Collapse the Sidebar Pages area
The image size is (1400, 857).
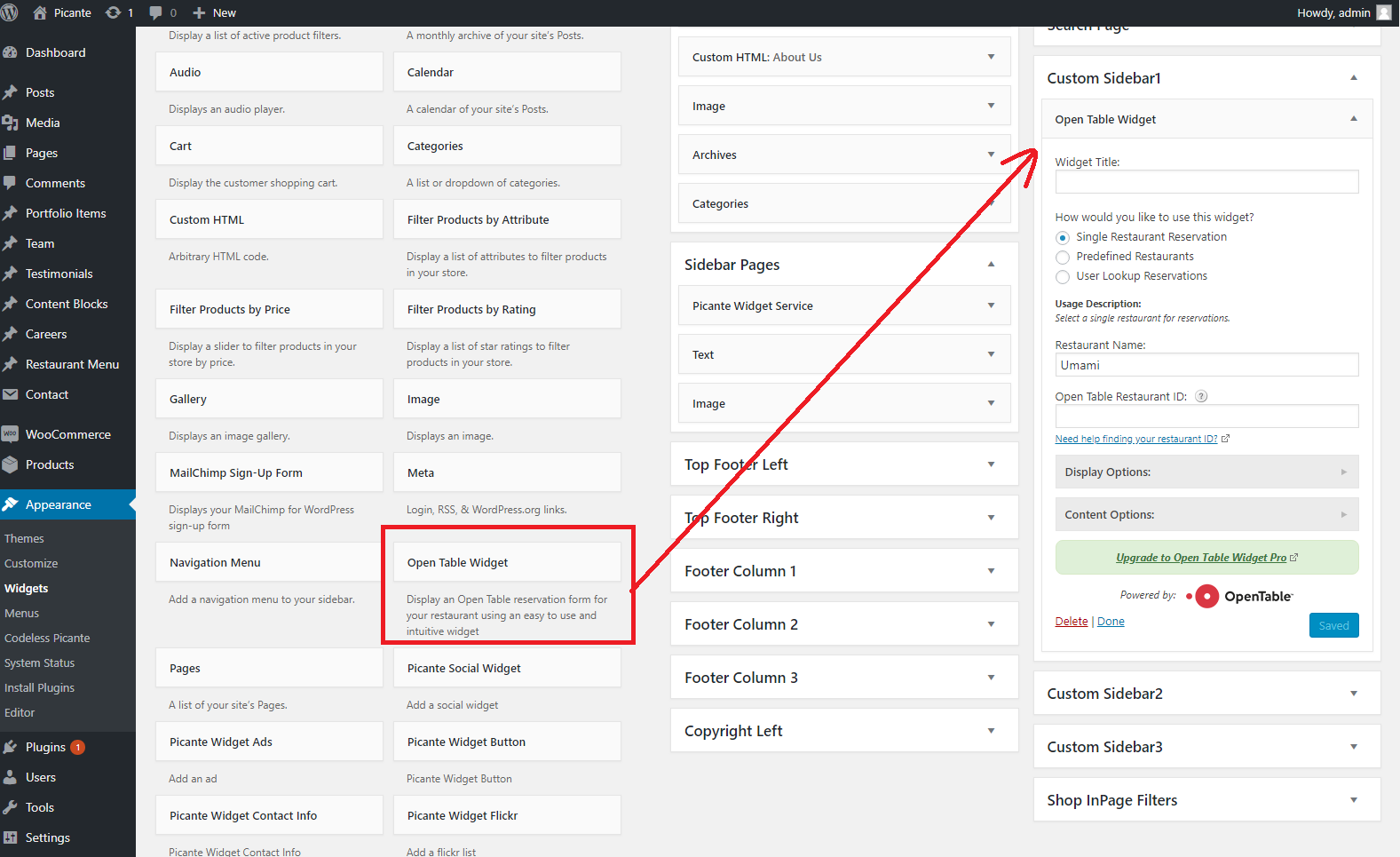pyautogui.click(x=991, y=265)
